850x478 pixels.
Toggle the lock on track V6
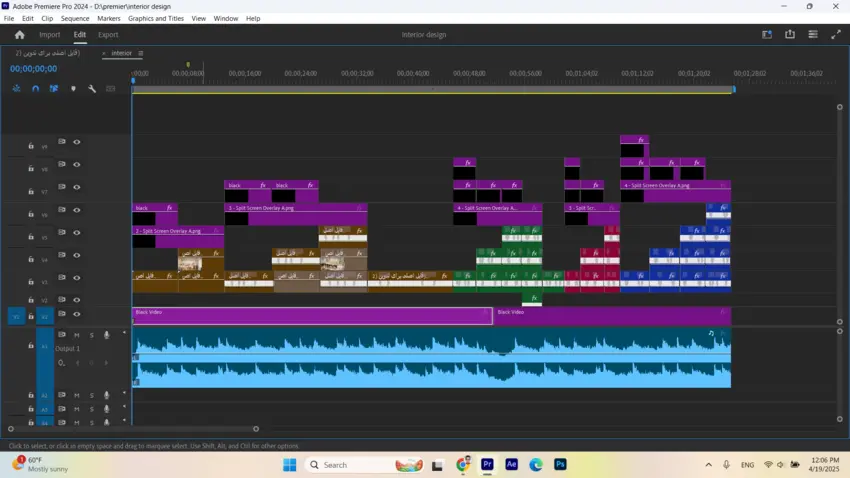(x=30, y=215)
